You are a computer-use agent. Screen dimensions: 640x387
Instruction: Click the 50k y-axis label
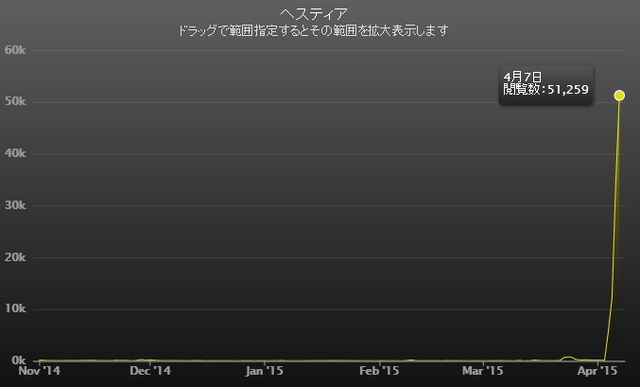15,101
